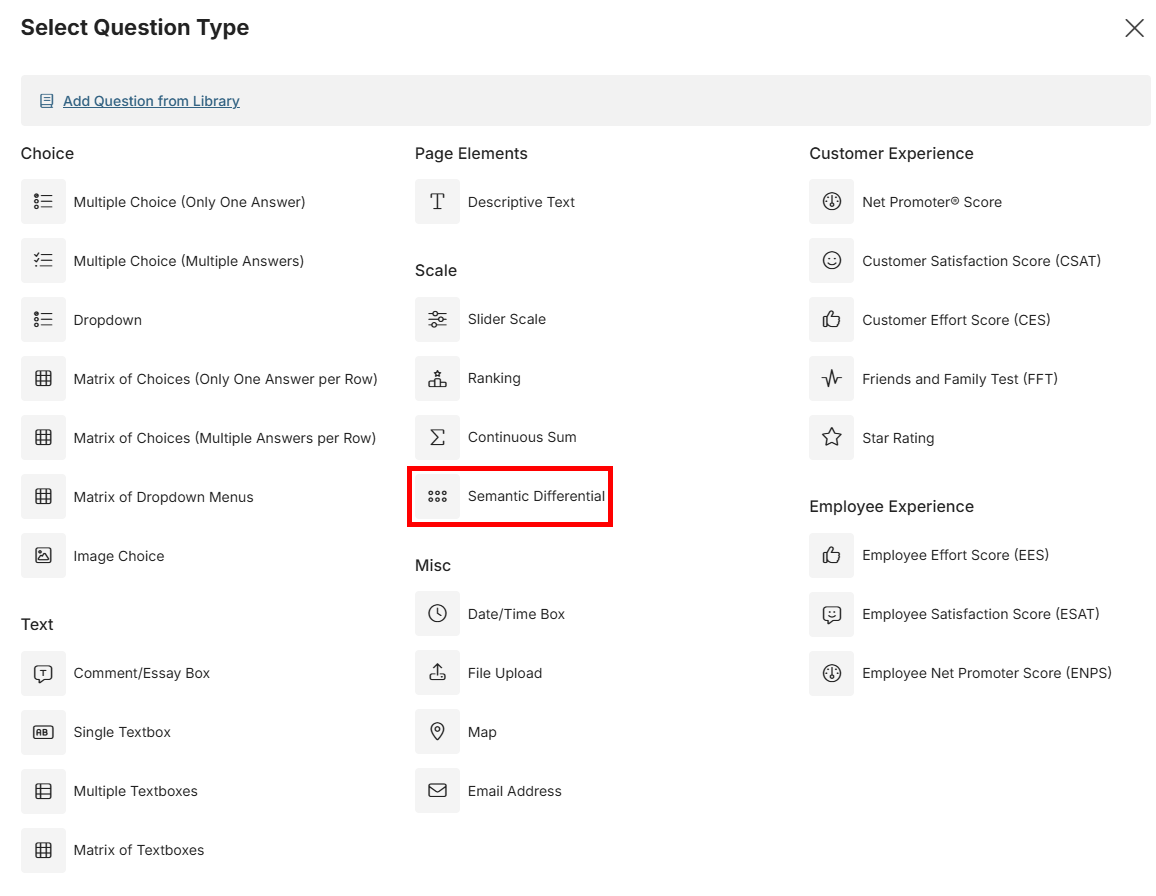
Task: Click the Multiple Choice (Only One Answer) icon
Action: [x=43, y=201]
